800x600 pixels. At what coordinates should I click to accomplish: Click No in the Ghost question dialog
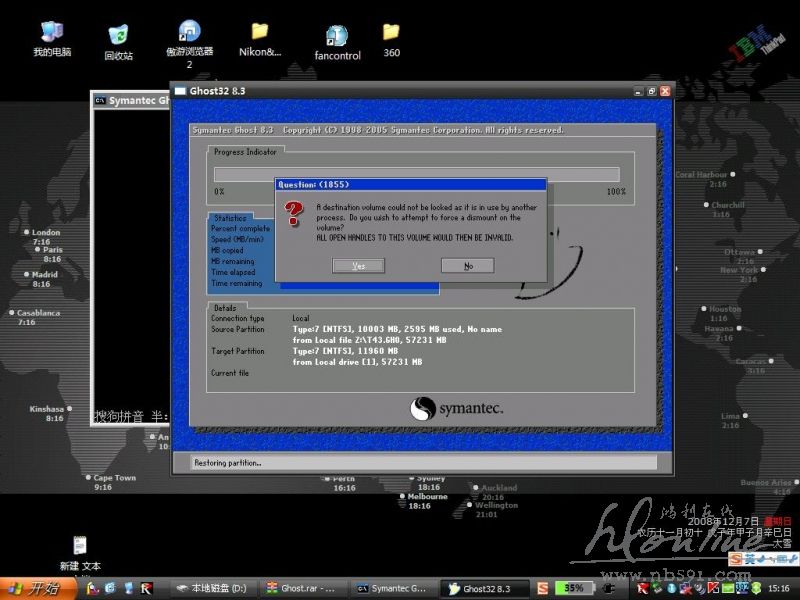468,266
